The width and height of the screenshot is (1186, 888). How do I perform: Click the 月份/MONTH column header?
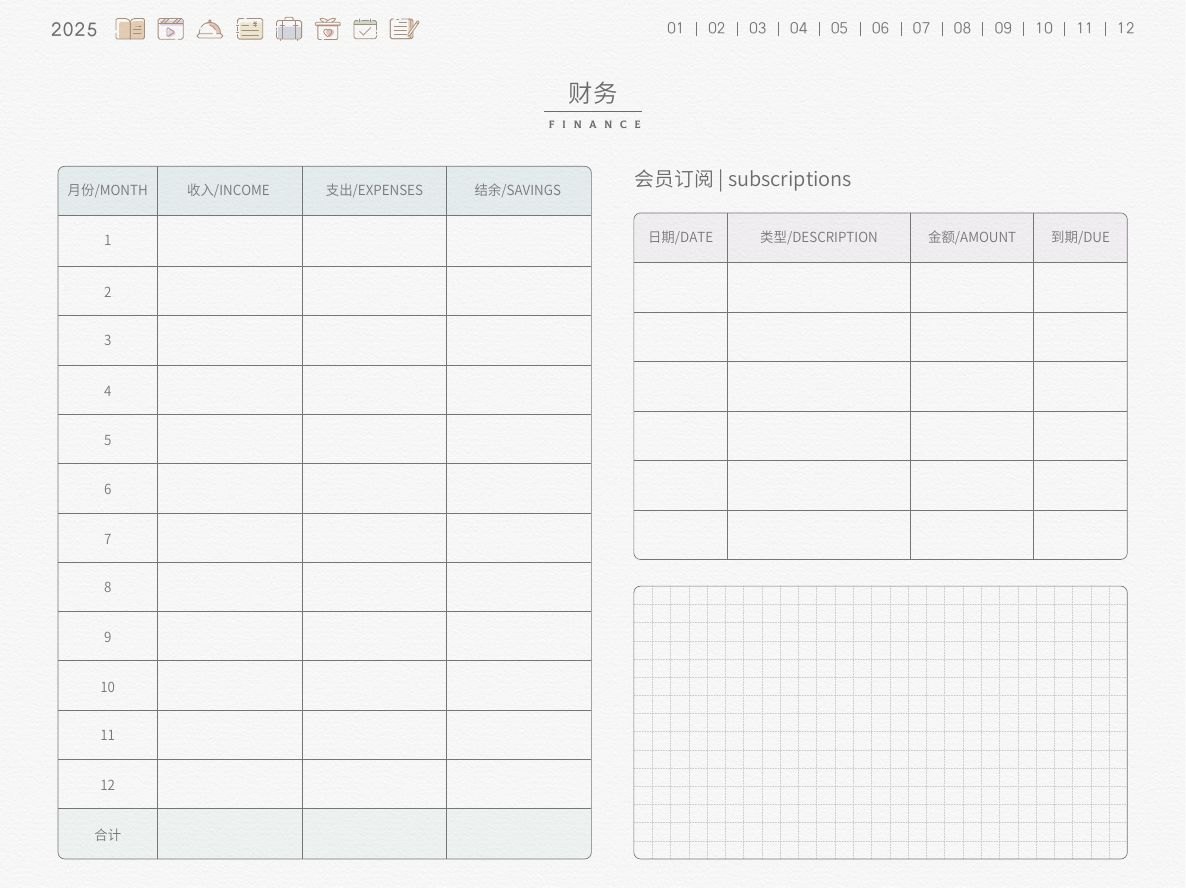tap(107, 191)
